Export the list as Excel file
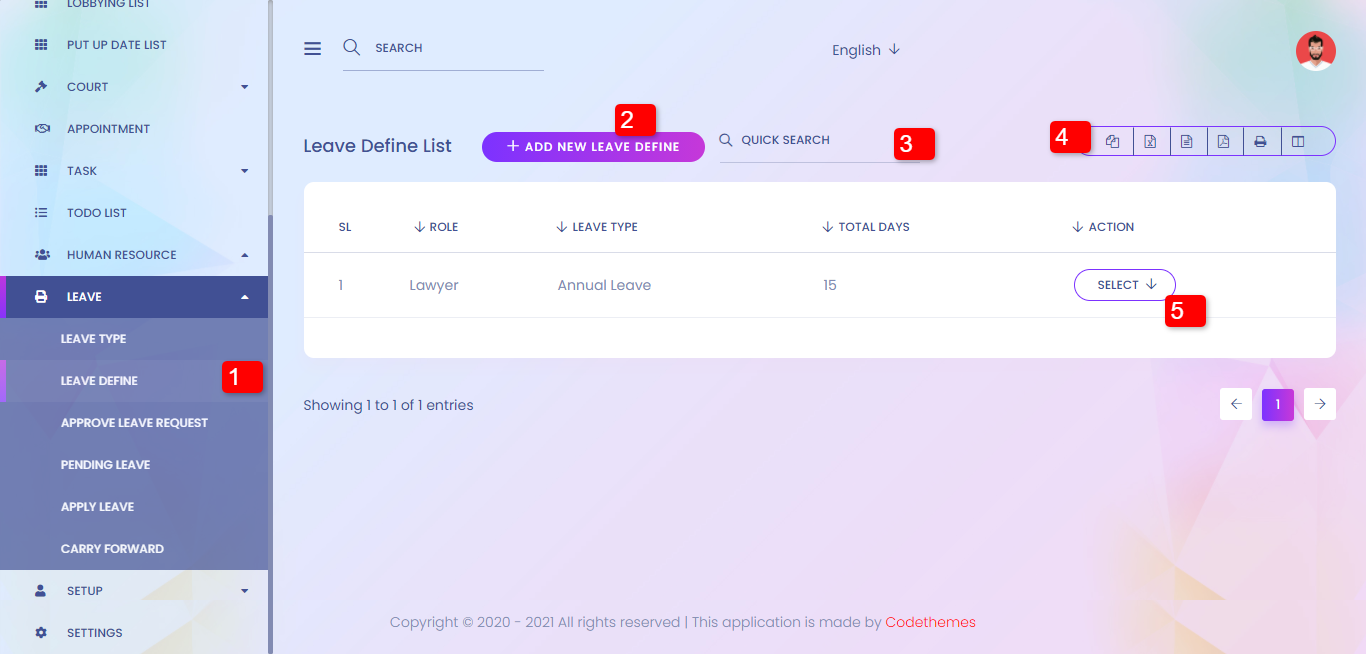The width and height of the screenshot is (1366, 654). click(1150, 142)
